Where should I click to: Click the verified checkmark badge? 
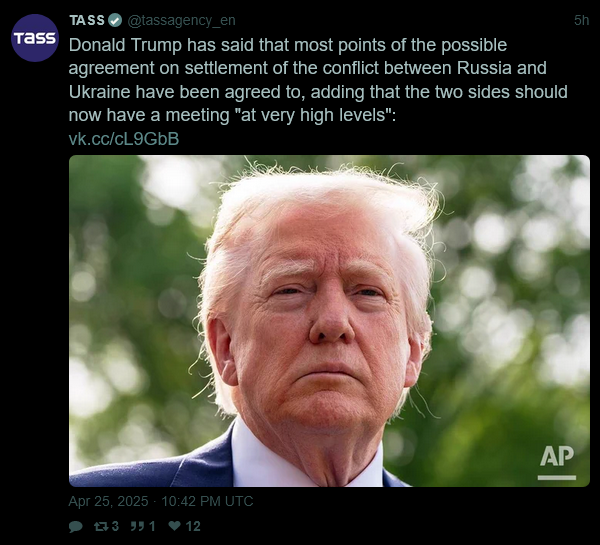pyautogui.click(x=115, y=20)
